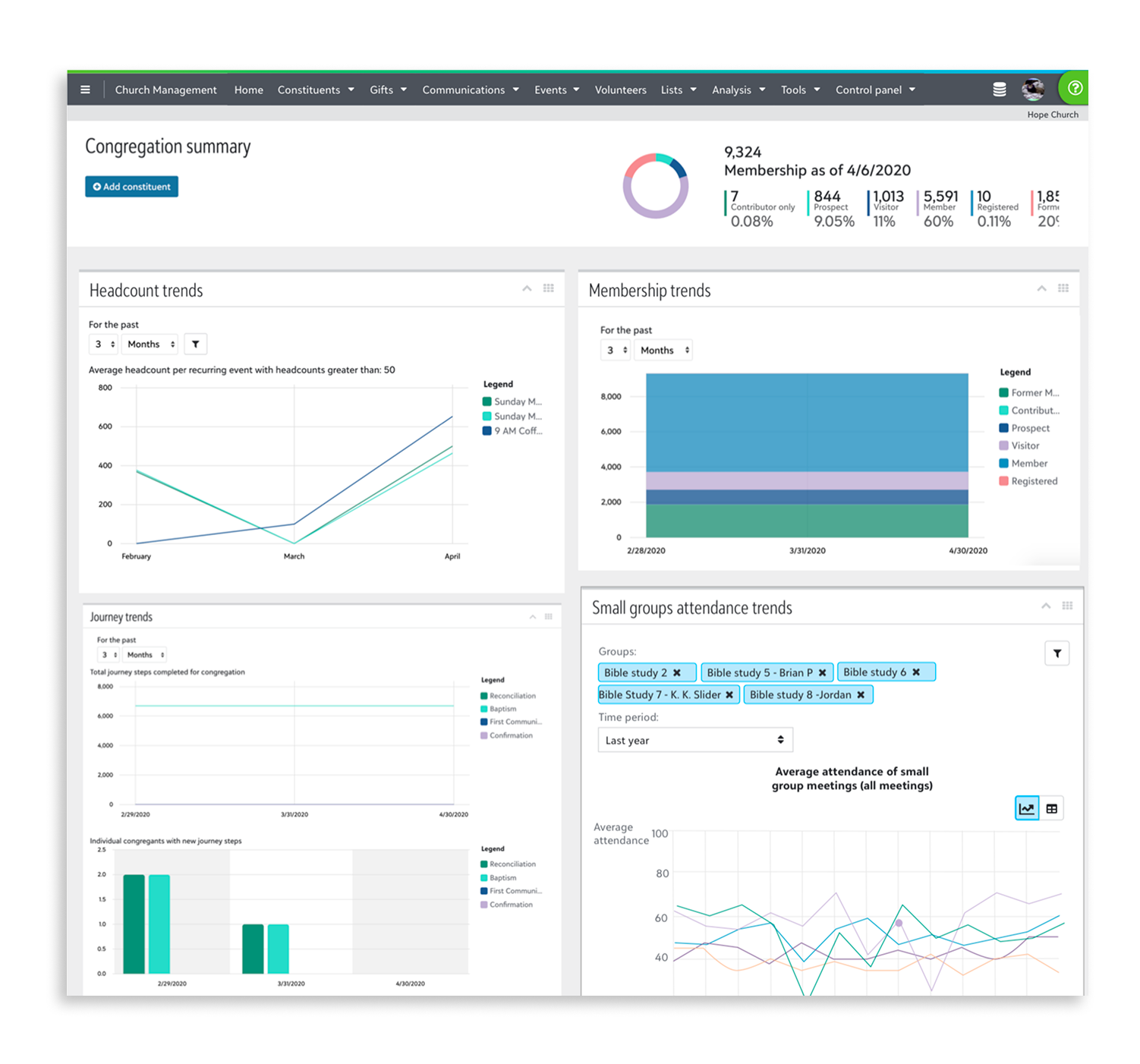Open the Volunteers page
The image size is (1140, 1064).
pos(620,90)
